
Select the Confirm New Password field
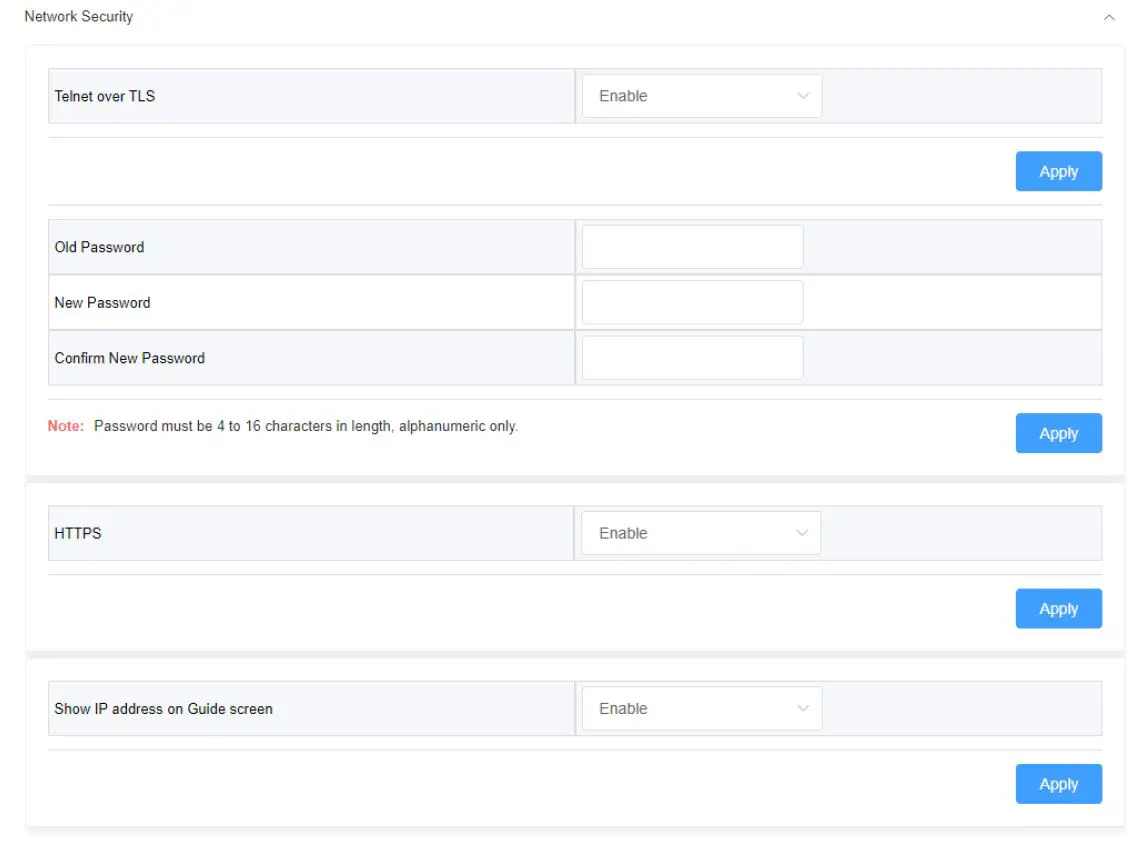692,358
